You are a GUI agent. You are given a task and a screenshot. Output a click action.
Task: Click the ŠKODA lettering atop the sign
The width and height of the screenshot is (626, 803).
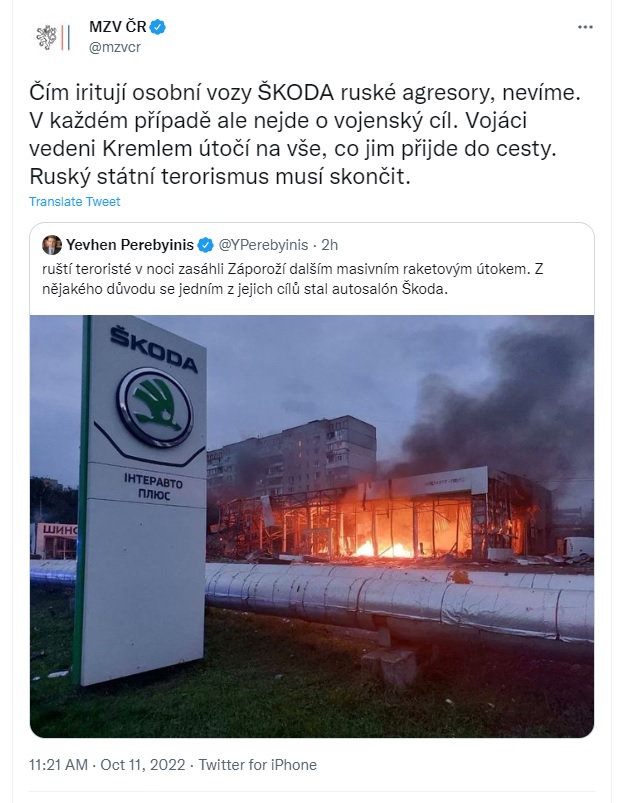tap(154, 350)
